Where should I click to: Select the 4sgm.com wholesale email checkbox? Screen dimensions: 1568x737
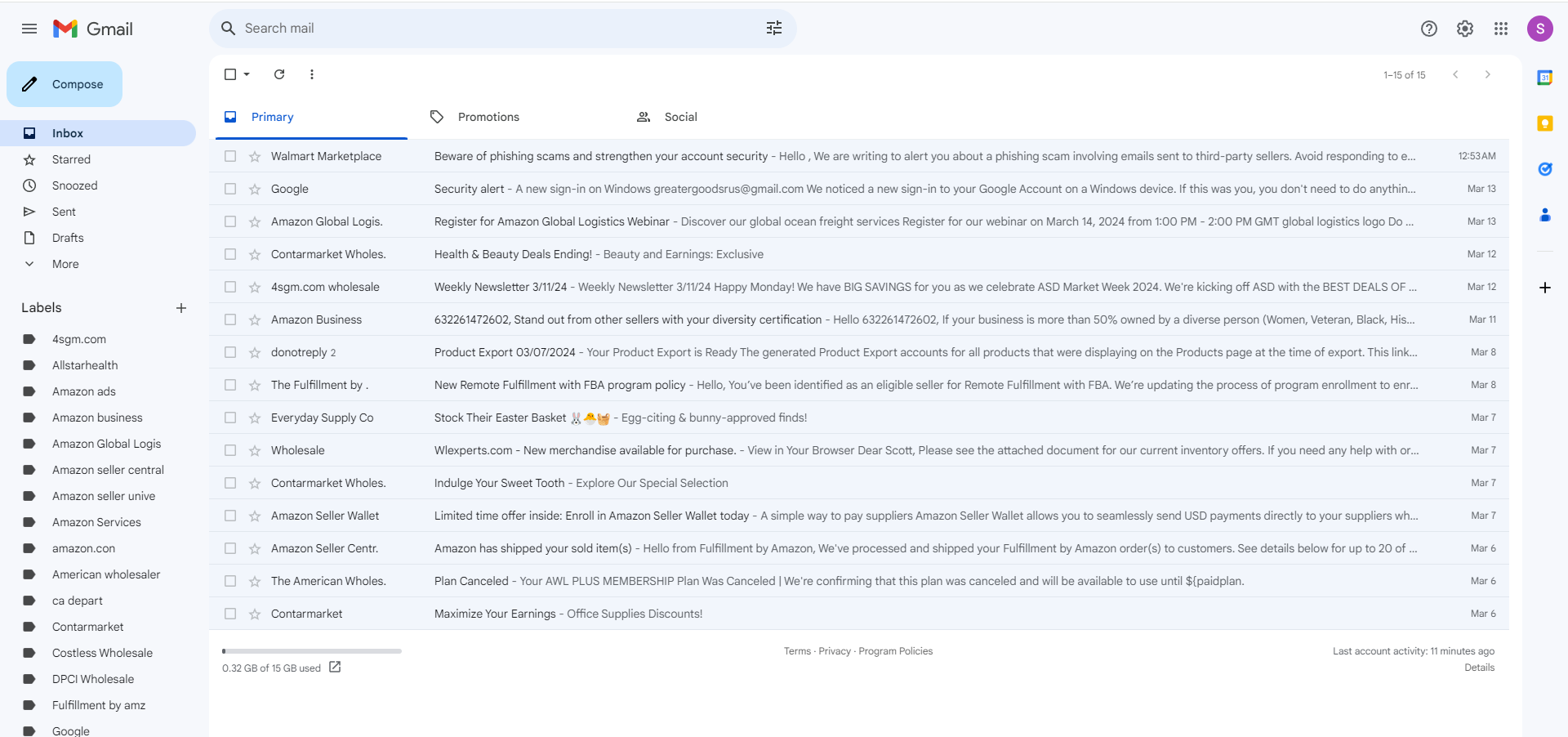point(230,287)
